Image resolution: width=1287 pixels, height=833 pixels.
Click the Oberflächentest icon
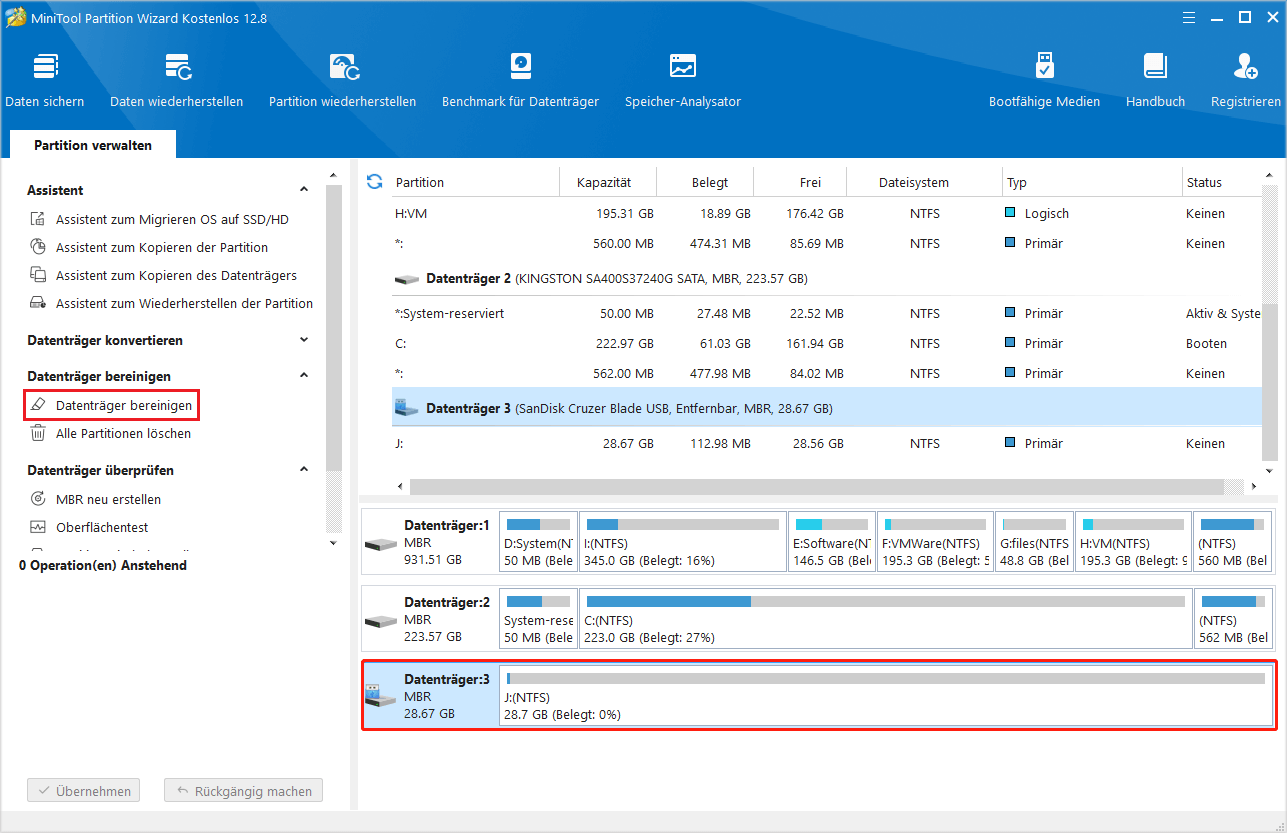tap(38, 527)
